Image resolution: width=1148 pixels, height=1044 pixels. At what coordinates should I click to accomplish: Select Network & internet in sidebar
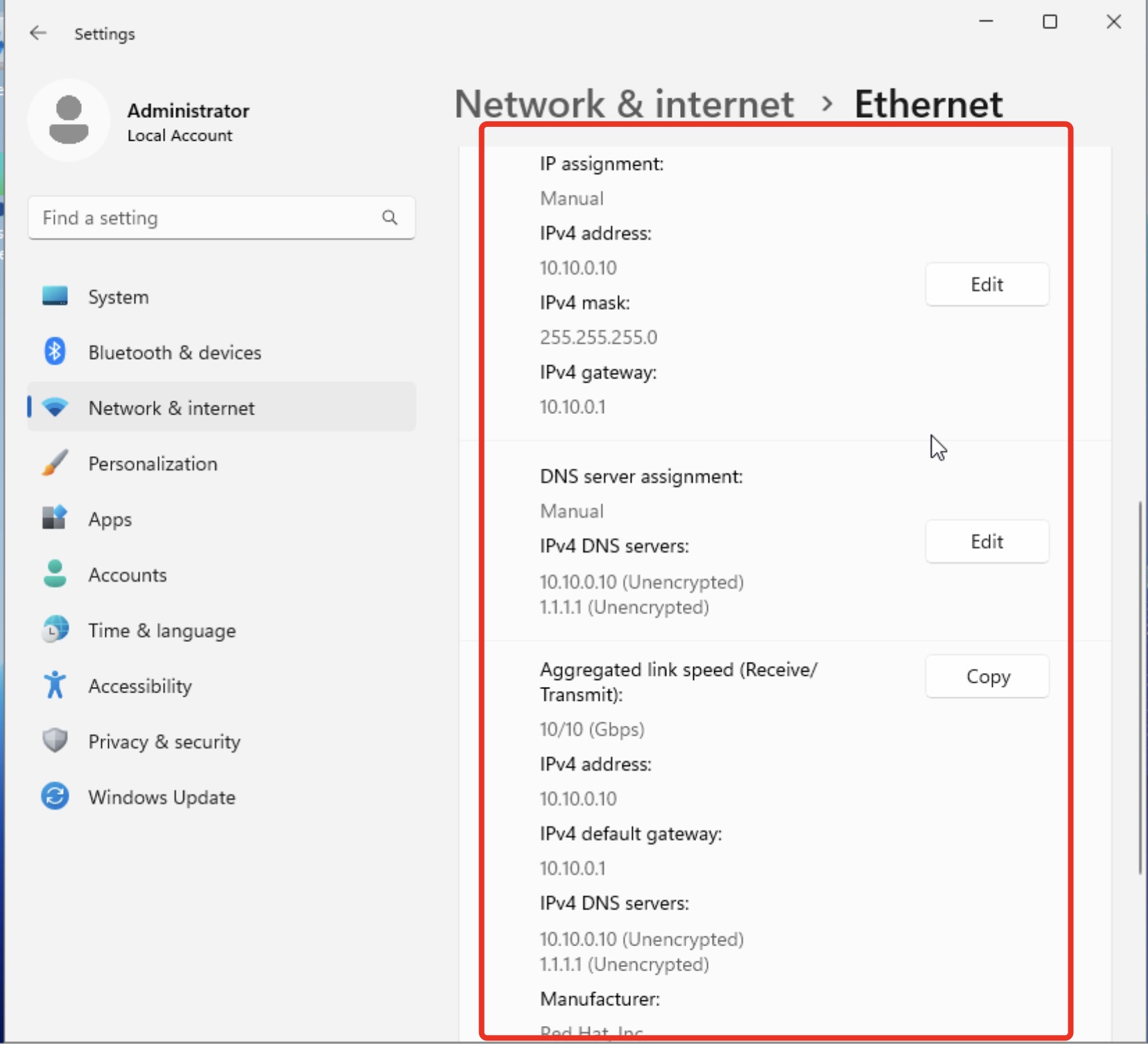[171, 408]
